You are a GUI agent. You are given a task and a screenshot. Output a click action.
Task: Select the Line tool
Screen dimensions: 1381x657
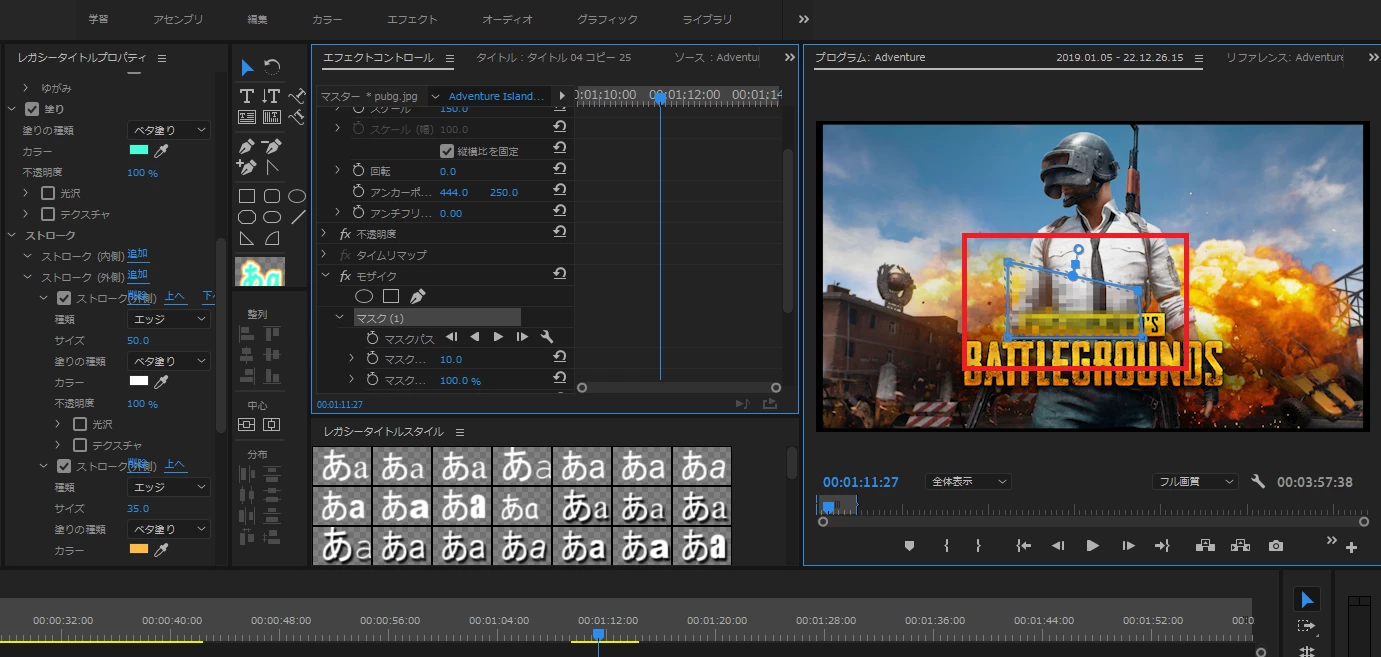click(297, 217)
